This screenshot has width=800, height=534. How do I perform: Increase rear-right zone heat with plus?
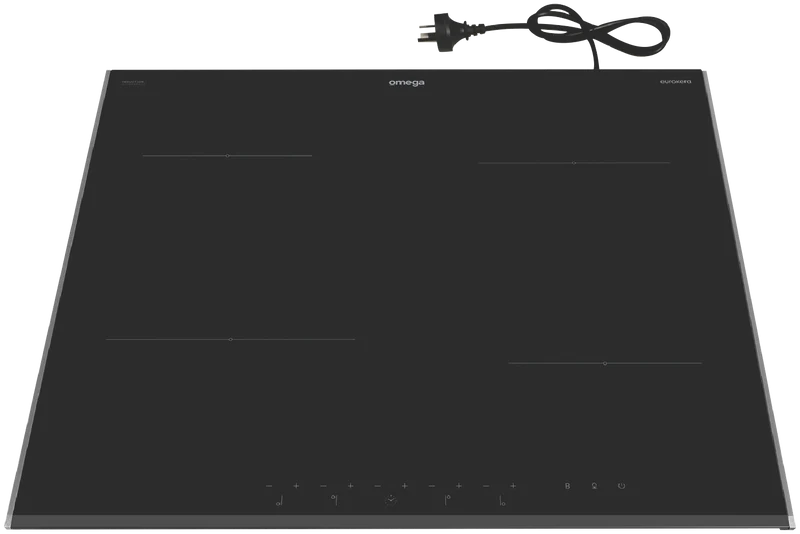(x=459, y=486)
